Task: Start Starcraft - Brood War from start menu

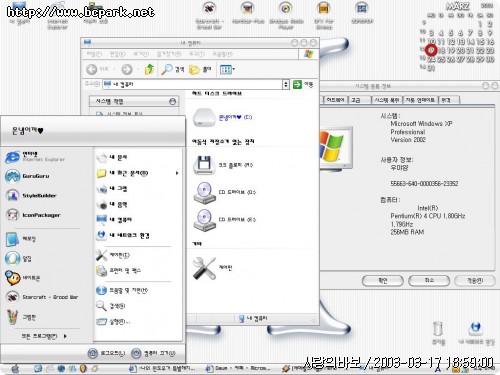Action: pos(42,297)
